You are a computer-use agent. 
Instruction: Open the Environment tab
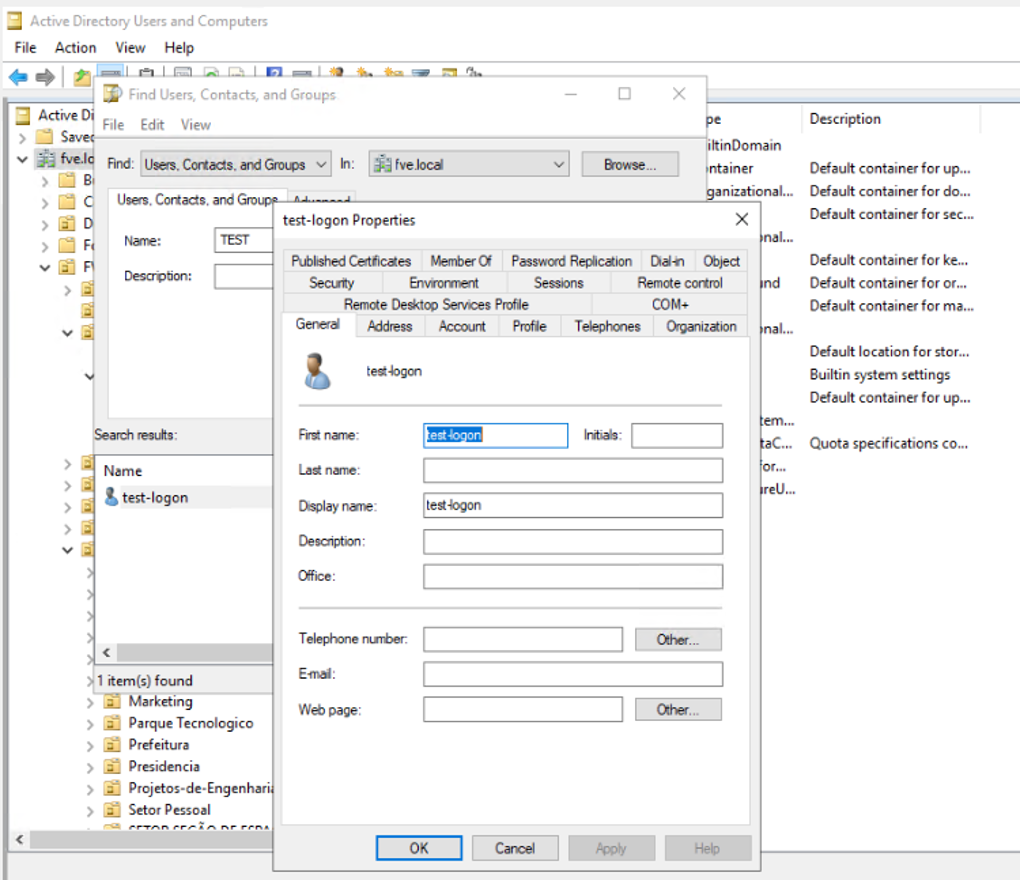coord(444,283)
